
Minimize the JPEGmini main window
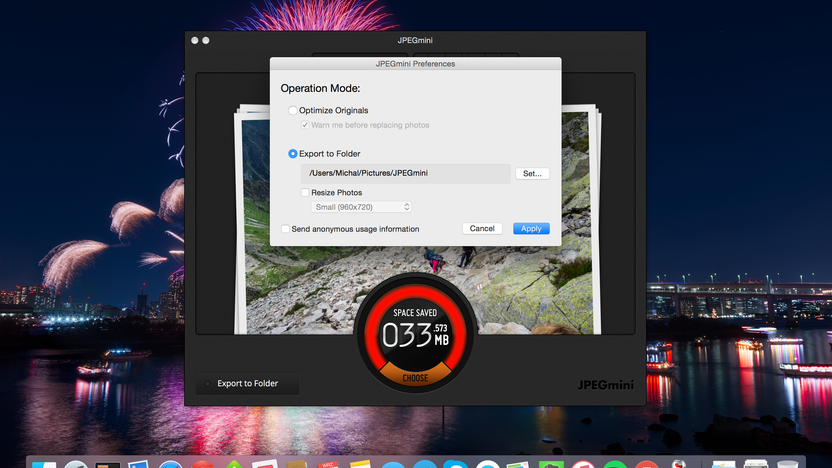(206, 40)
